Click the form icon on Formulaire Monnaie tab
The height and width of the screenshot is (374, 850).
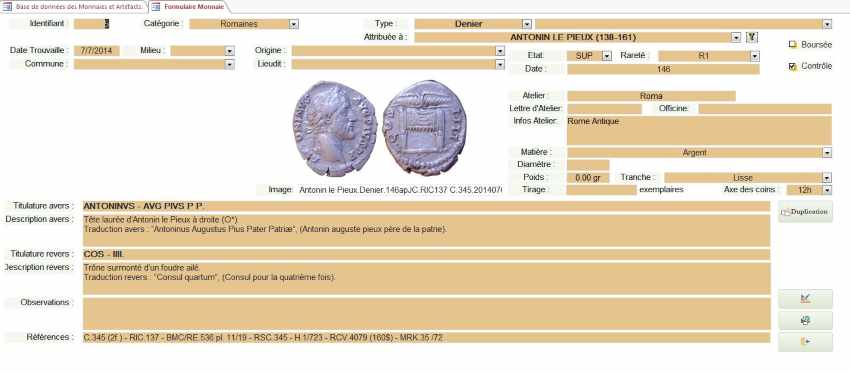(x=156, y=7)
